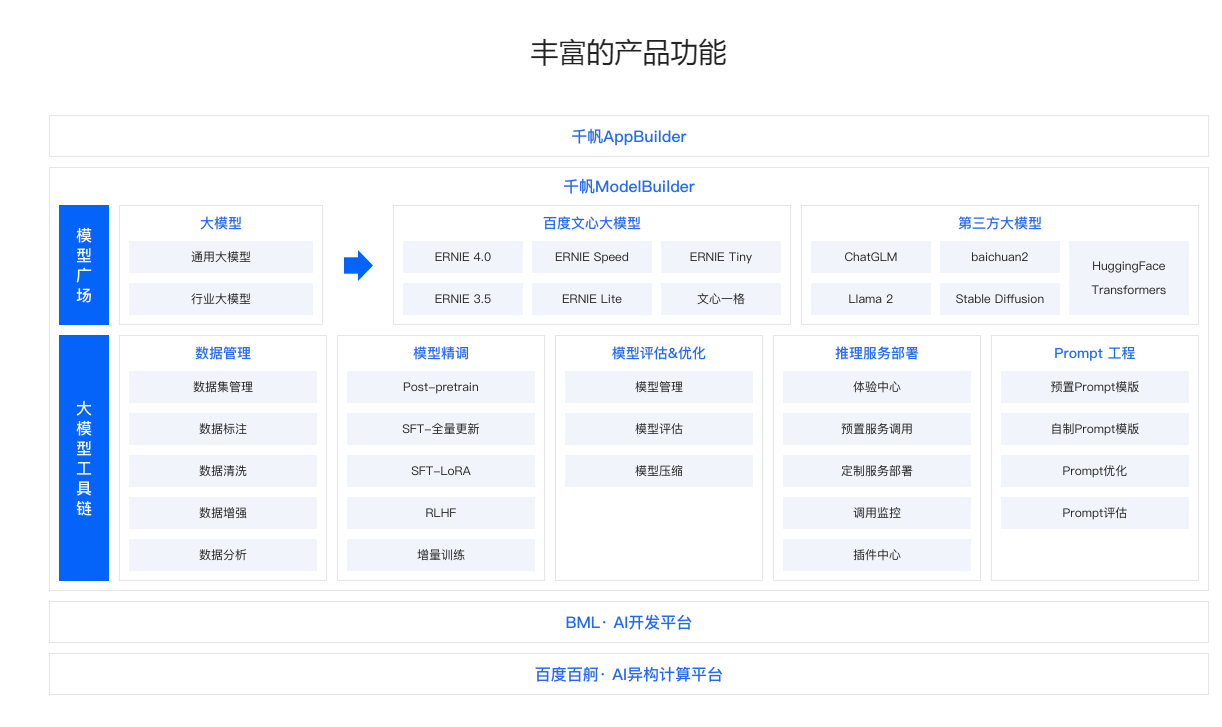
Task: Select ERNIE Speed model
Action: point(592,257)
